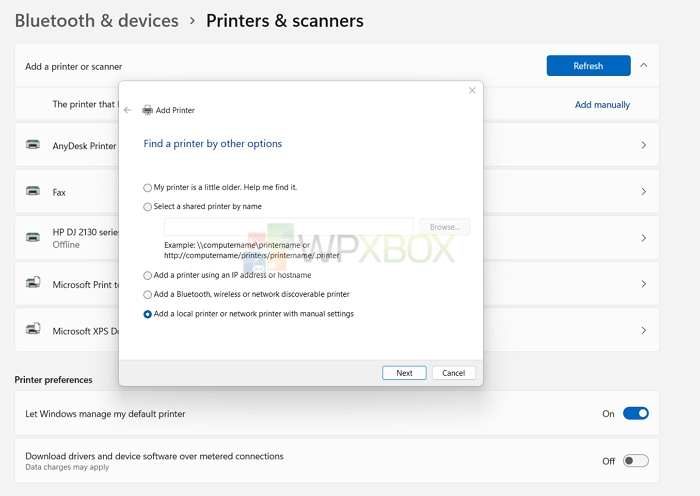Image resolution: width=700 pixels, height=496 pixels.
Task: Click 'Data charges may apply' text
Action: [x=67, y=467]
